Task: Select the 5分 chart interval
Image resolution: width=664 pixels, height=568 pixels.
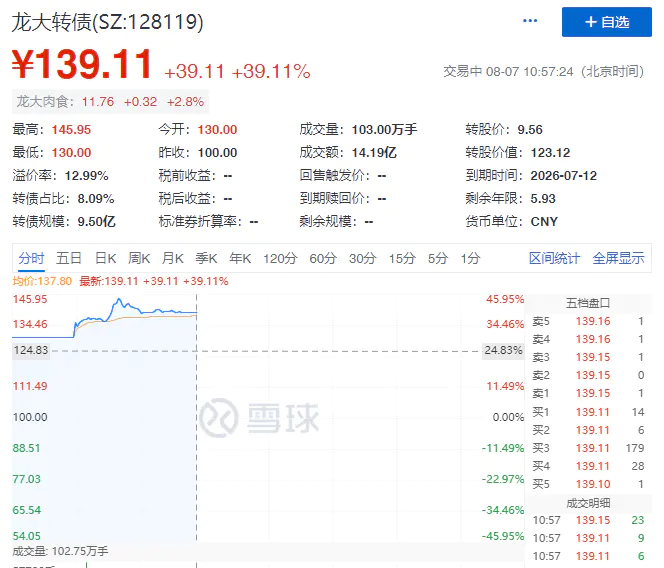Action: [x=437, y=258]
